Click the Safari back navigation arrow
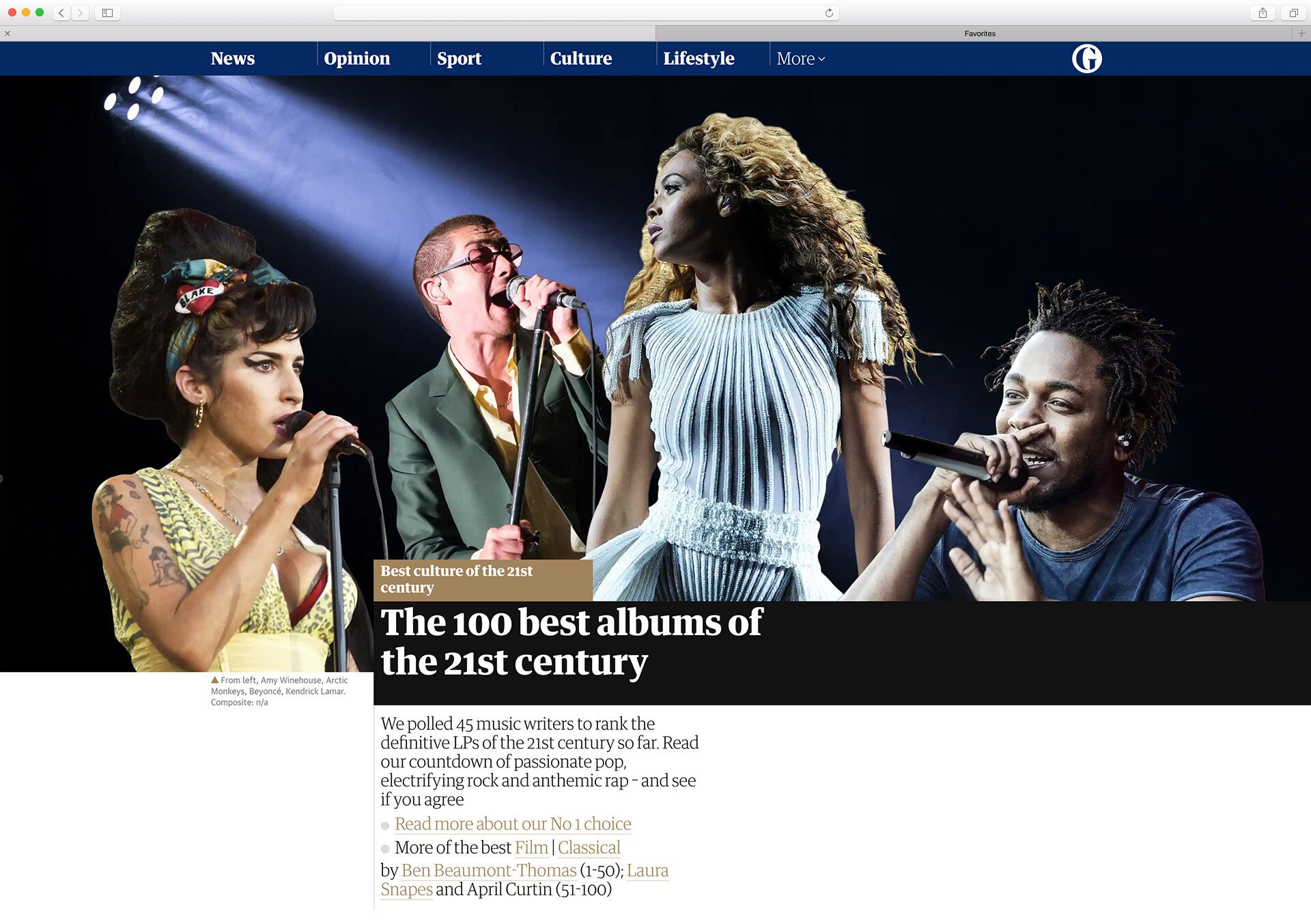This screenshot has width=1311, height=924. coord(61,13)
